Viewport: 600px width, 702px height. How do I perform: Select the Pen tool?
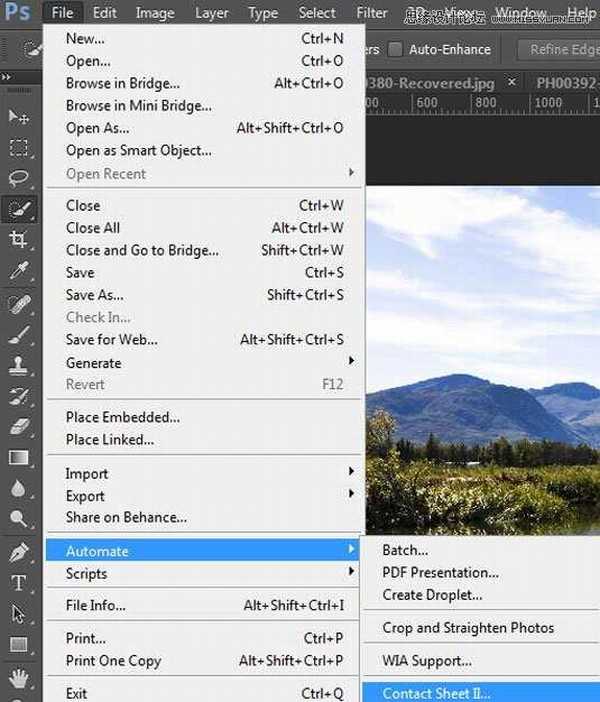(x=19, y=552)
